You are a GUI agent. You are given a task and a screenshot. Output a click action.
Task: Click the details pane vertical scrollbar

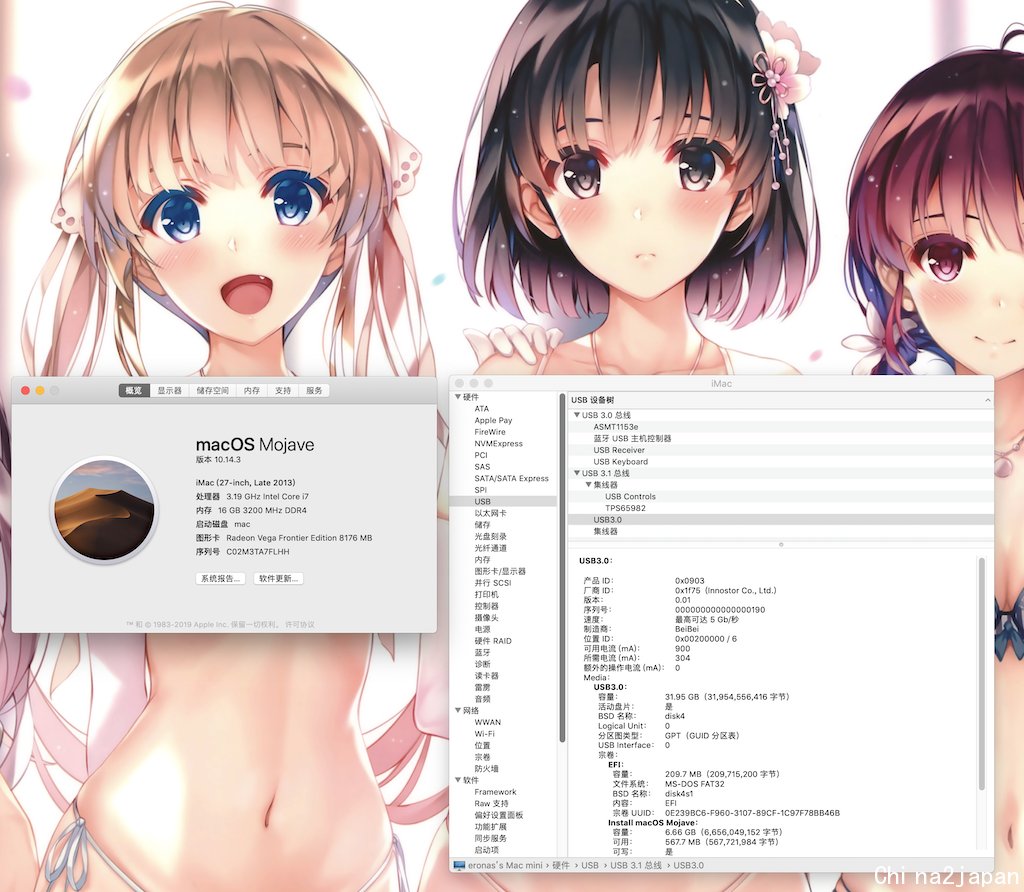[981, 673]
